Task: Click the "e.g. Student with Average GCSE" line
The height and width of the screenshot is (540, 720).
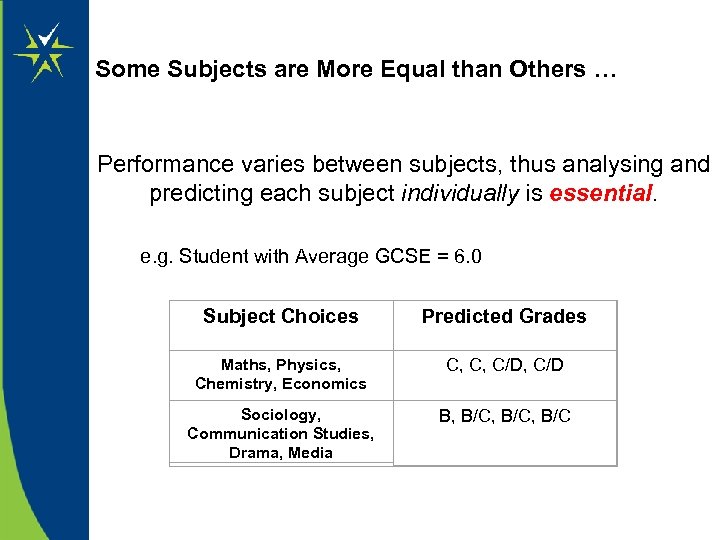Action: [x=280, y=257]
